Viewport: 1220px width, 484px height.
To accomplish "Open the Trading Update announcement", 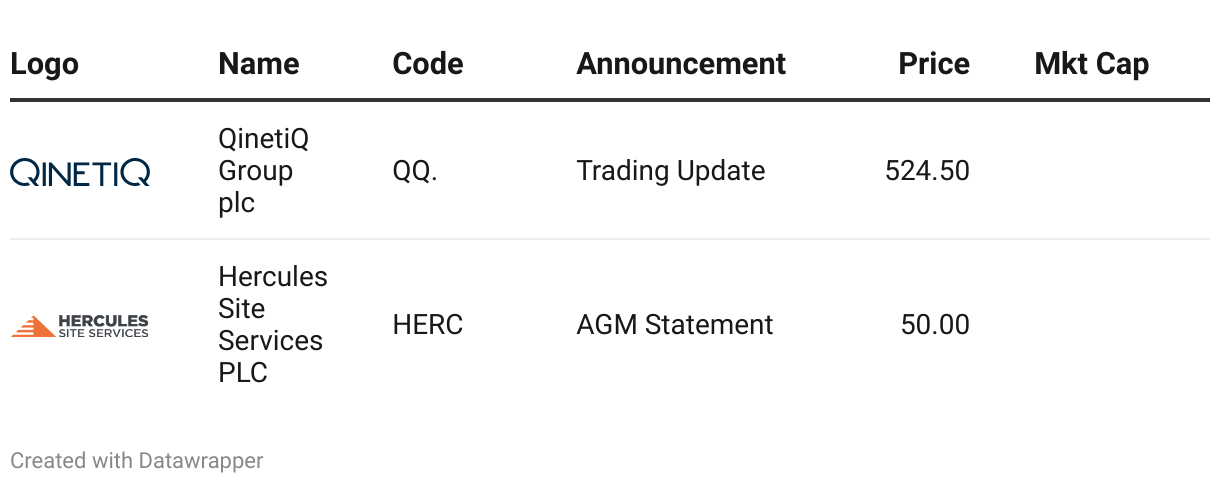I will pyautogui.click(x=671, y=171).
